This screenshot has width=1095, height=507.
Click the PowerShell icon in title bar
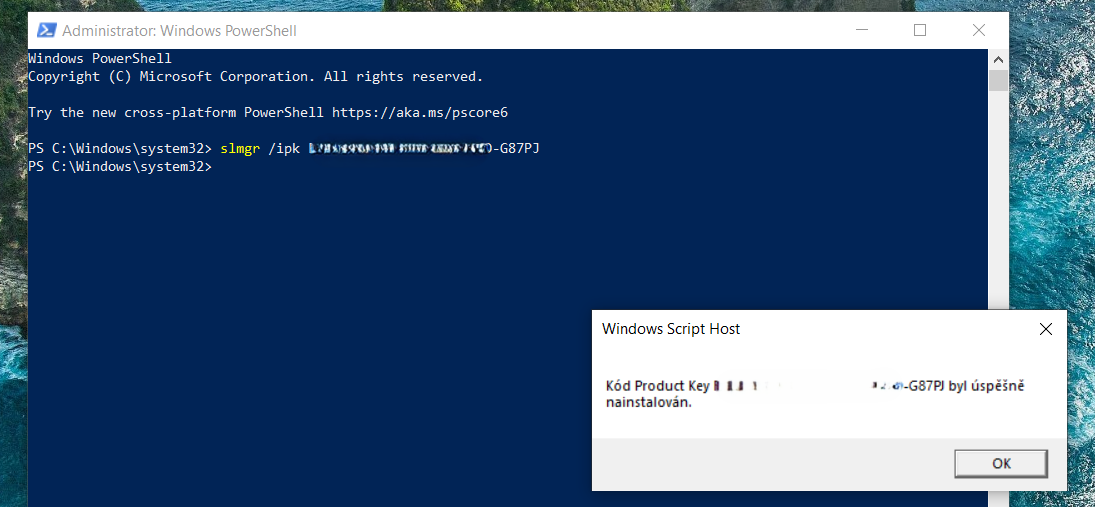46,31
